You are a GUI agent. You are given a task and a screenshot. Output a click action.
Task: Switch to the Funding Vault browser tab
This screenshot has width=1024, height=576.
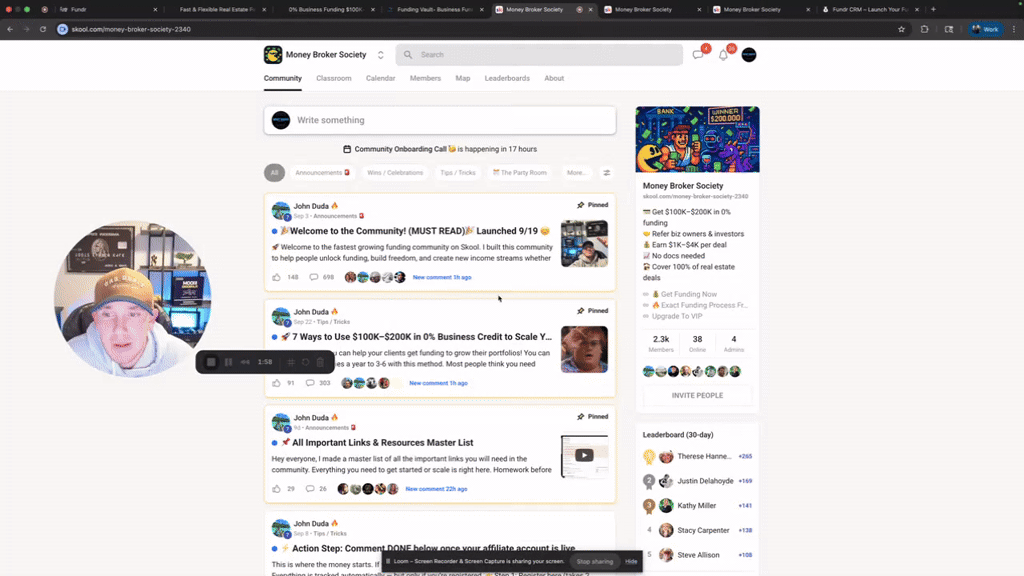[x=434, y=10]
